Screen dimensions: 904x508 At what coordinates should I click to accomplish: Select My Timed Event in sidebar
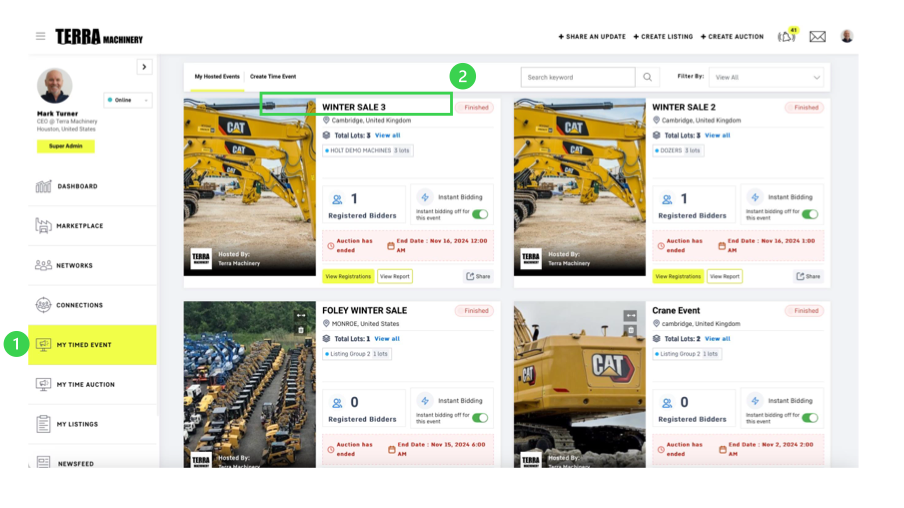point(92,345)
